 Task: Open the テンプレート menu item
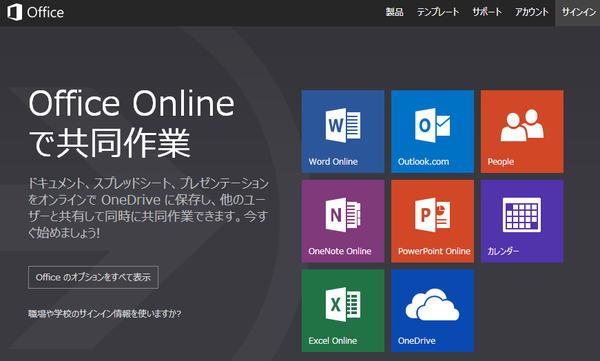coord(438,12)
